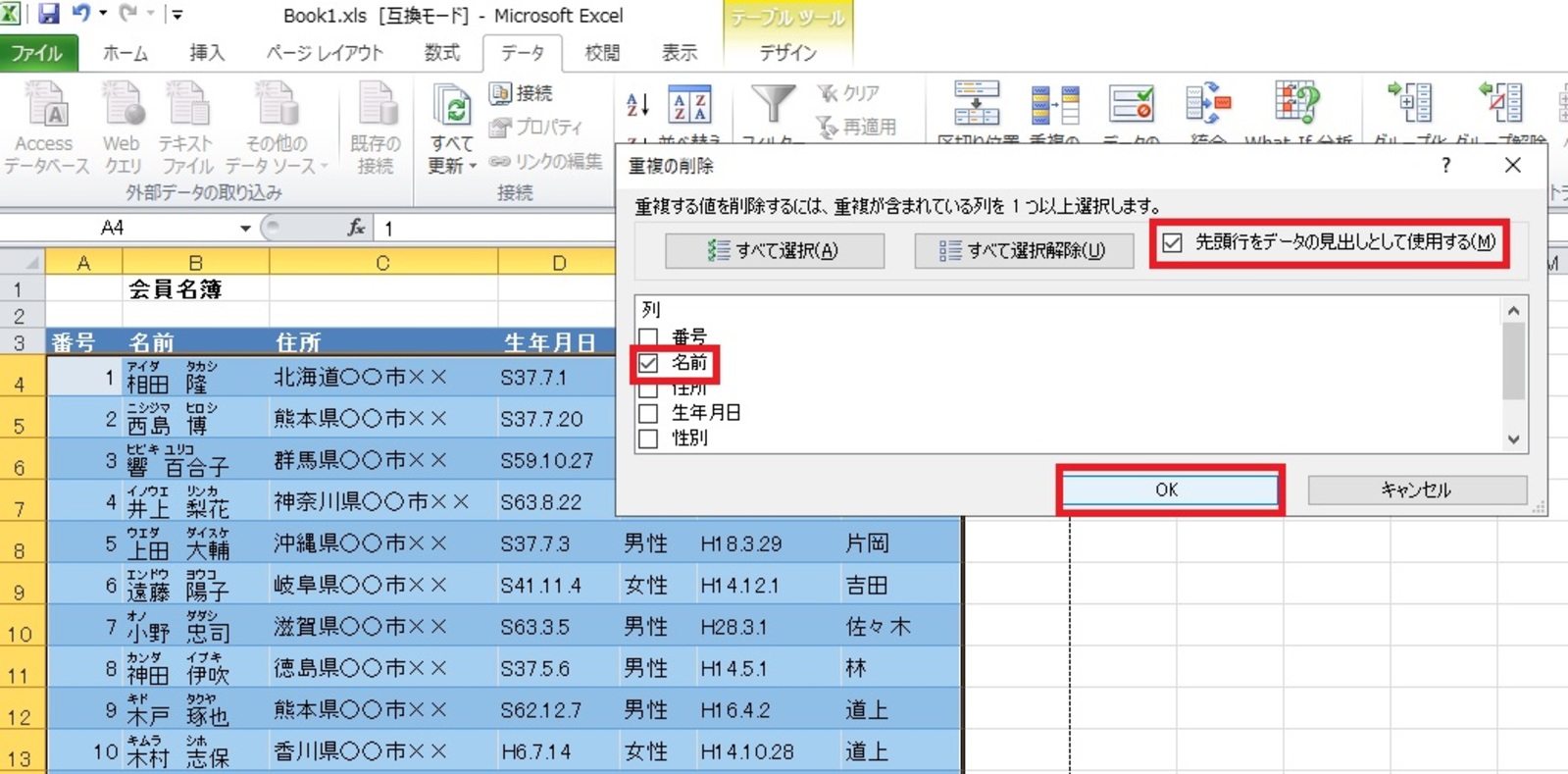Click cell containing 会員名簿
The width and height of the screenshot is (1568, 774).
(x=195, y=288)
